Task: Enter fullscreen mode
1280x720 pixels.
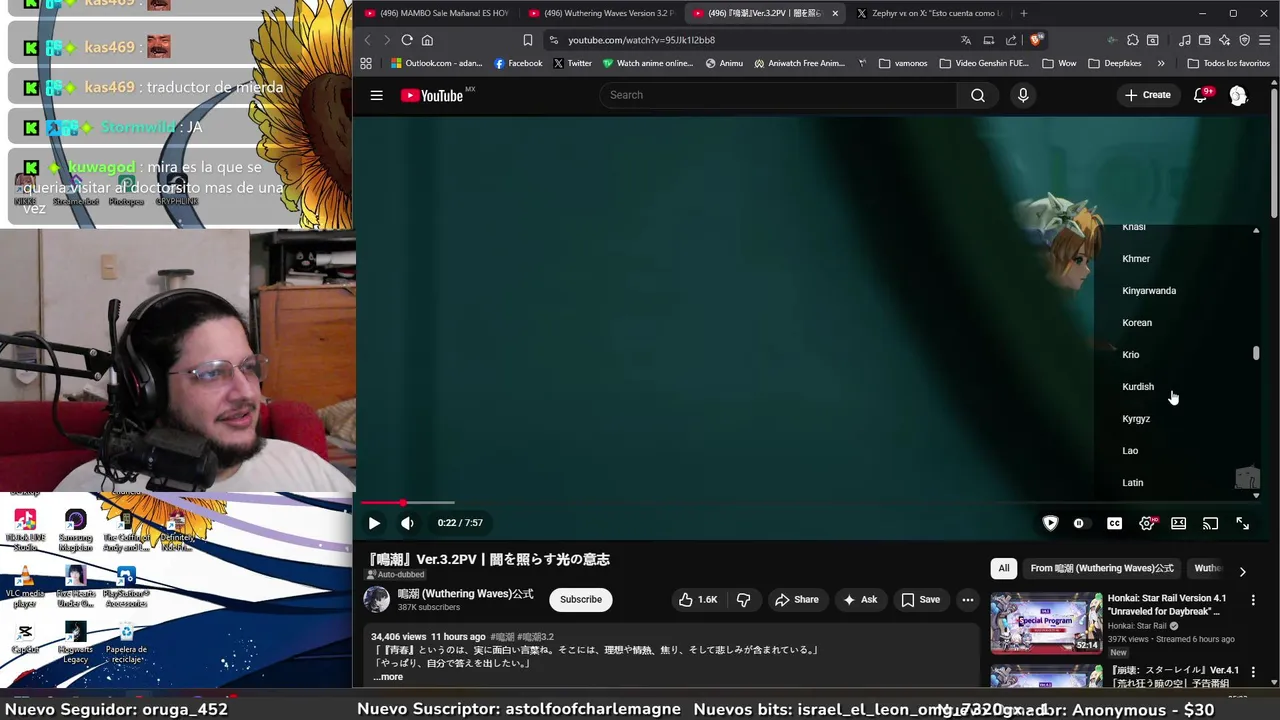Action: pyautogui.click(x=1242, y=523)
